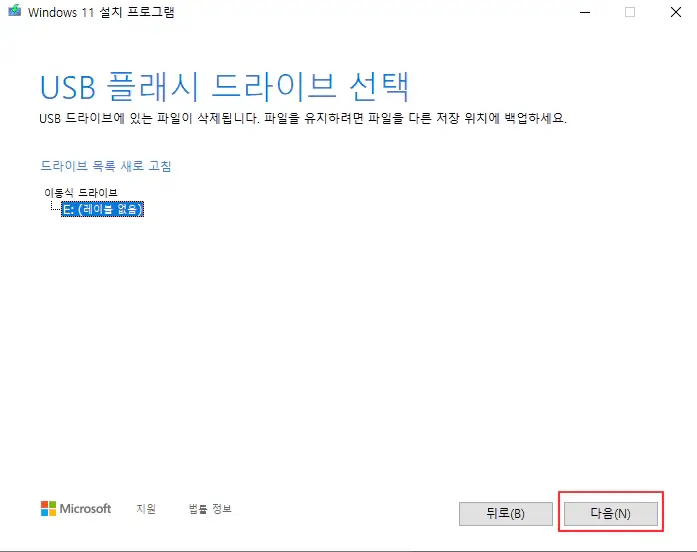Open the 법률 정보 legal link
The image size is (697, 552).
click(210, 508)
